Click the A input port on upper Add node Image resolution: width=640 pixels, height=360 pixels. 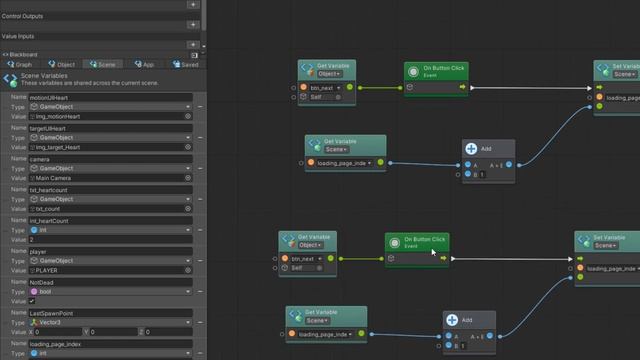[468, 164]
